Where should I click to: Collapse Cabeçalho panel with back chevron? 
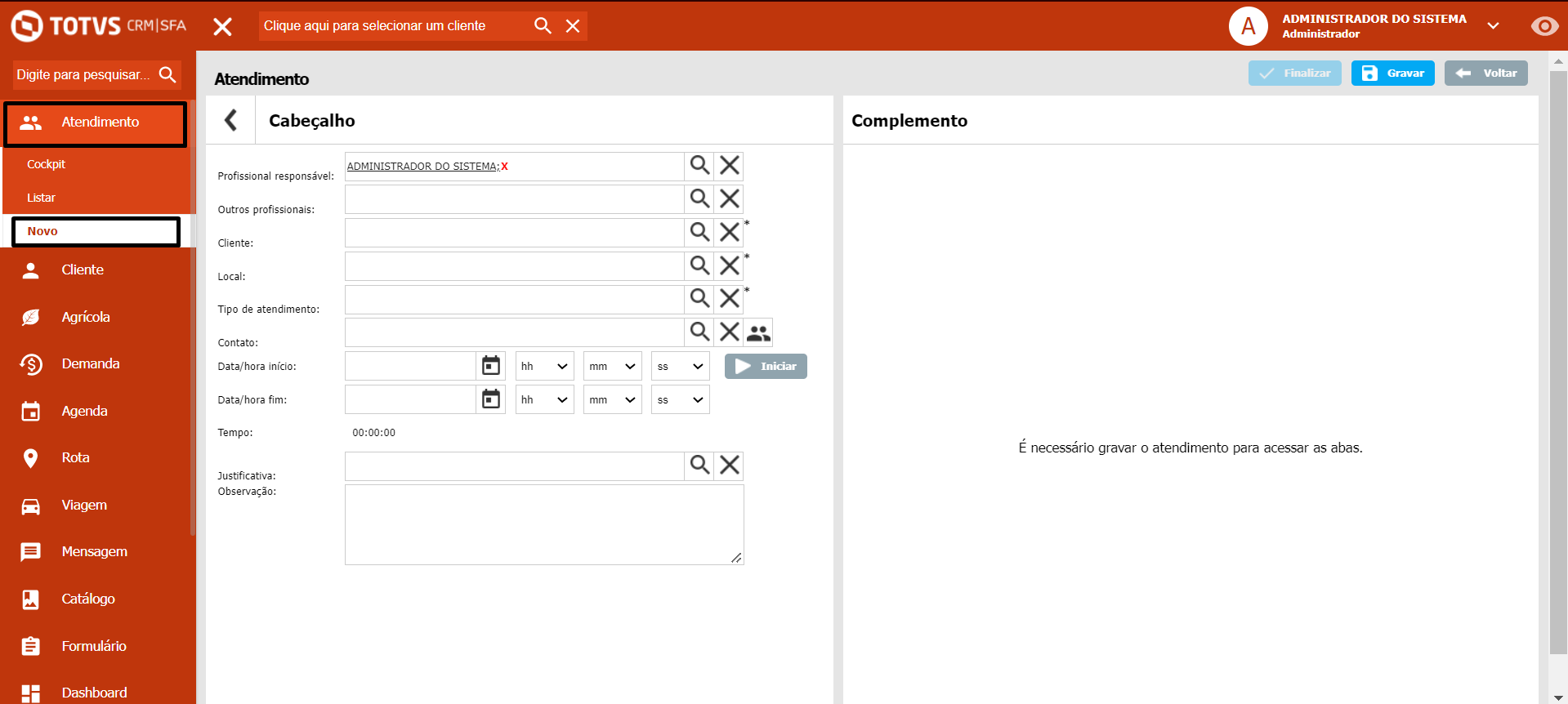[x=230, y=120]
